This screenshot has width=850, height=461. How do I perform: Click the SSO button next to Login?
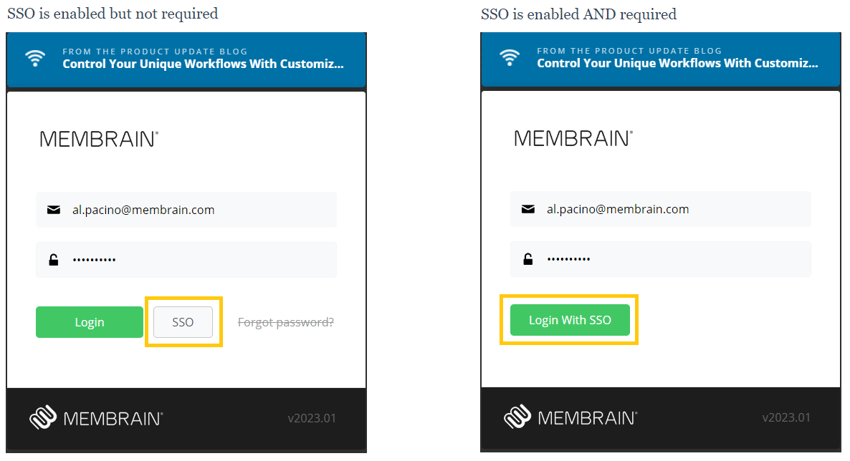[183, 322]
